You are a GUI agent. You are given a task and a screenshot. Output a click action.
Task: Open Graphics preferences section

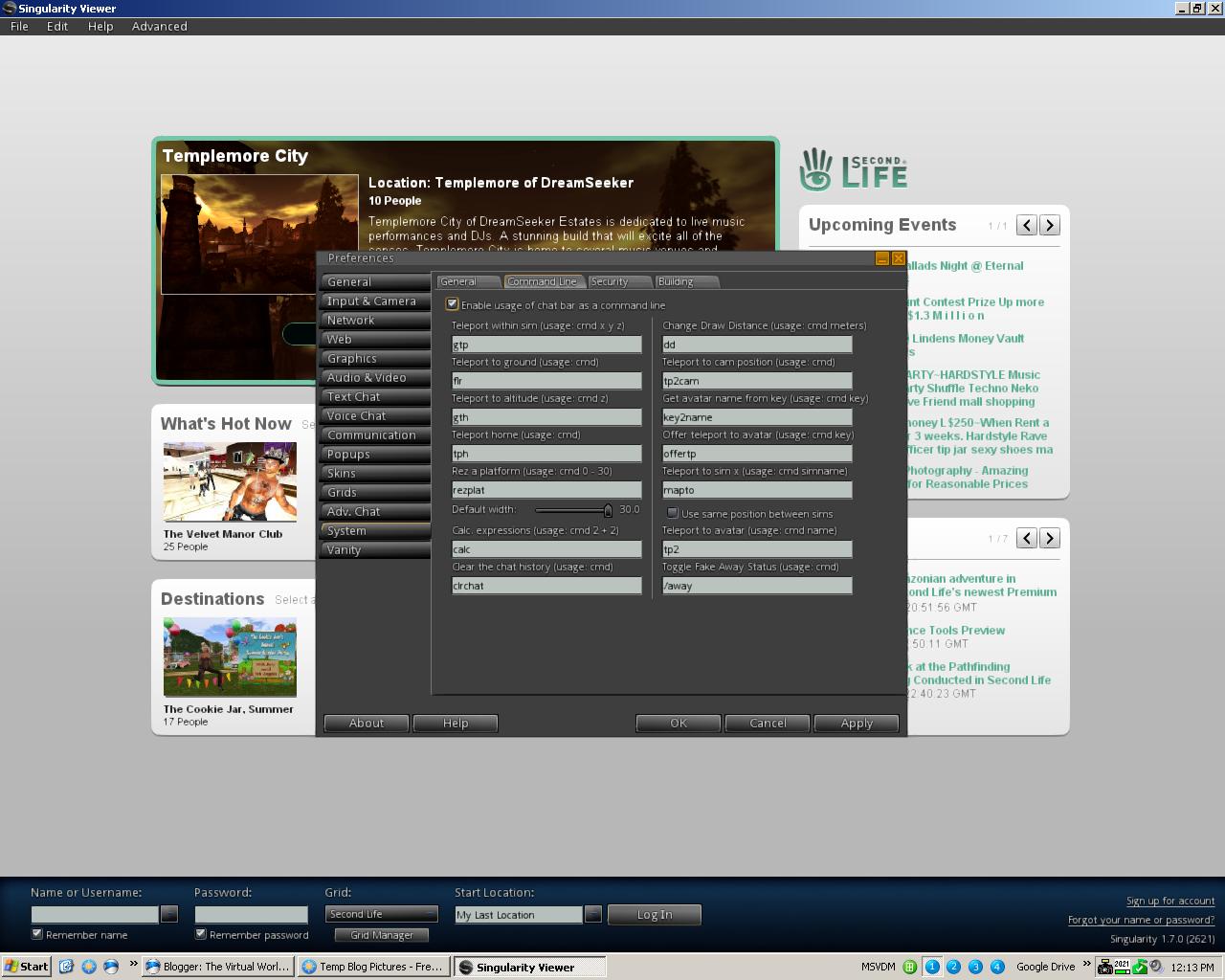[x=376, y=358]
